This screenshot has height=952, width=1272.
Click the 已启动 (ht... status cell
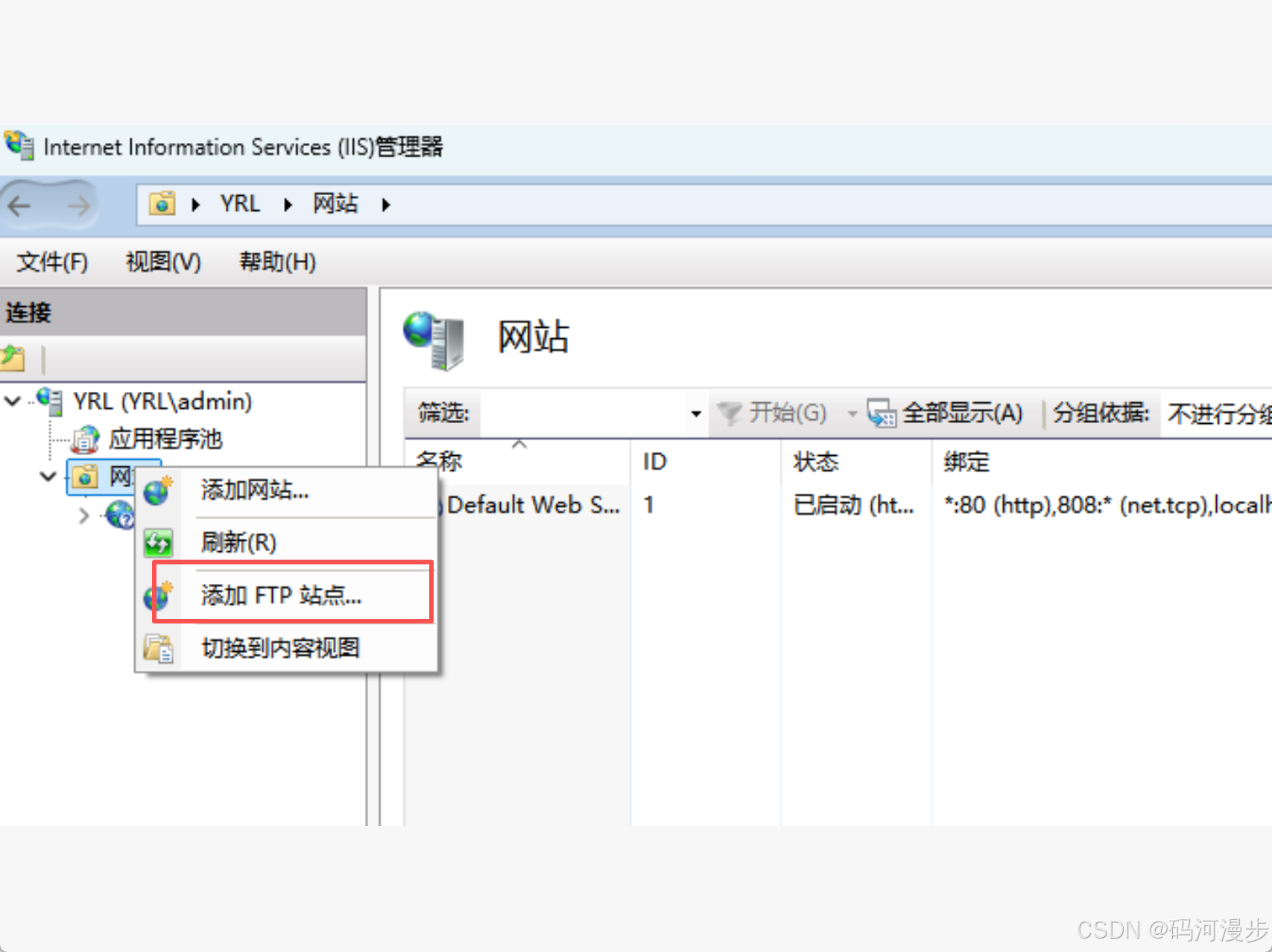pyautogui.click(x=853, y=505)
